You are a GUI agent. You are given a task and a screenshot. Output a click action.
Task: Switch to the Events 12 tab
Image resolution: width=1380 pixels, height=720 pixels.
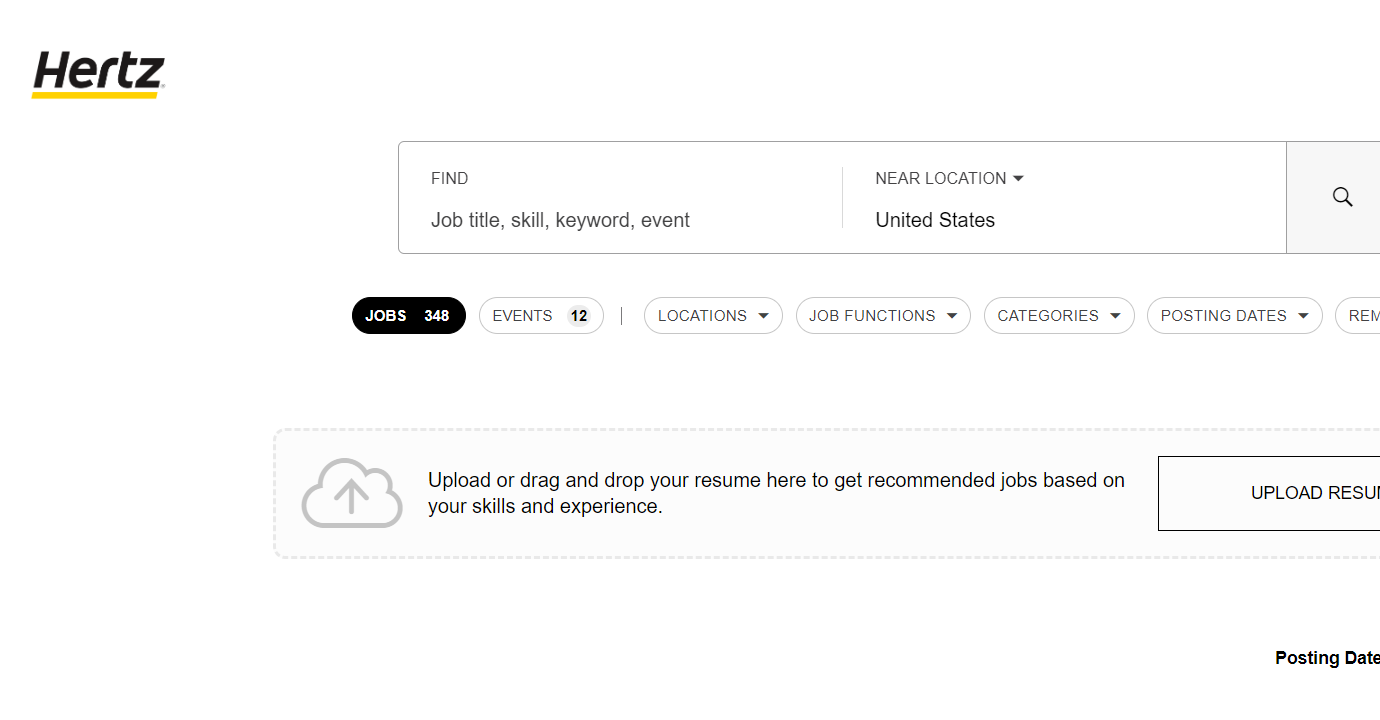pos(541,316)
